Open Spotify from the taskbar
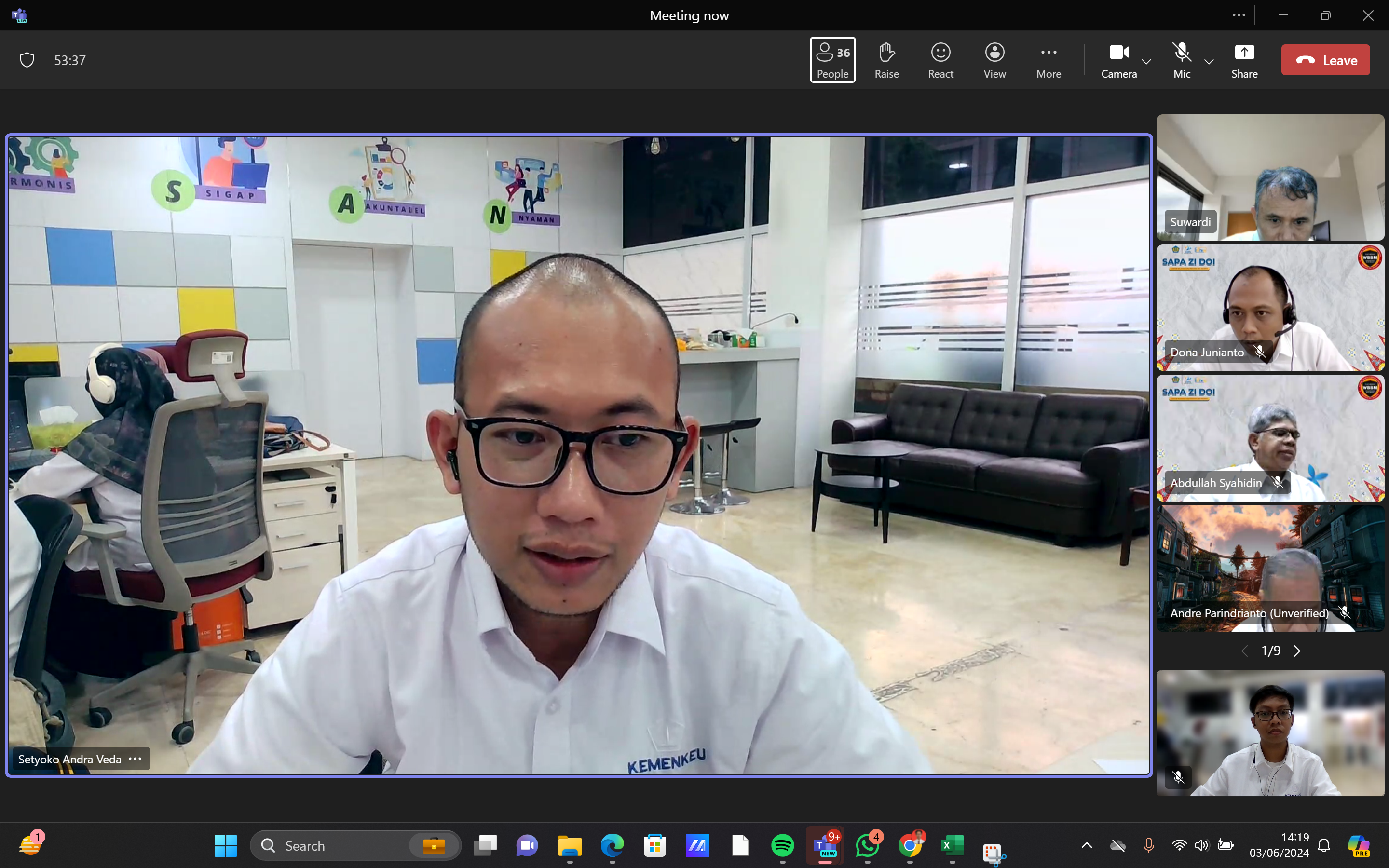This screenshot has width=1389, height=868. point(782,845)
